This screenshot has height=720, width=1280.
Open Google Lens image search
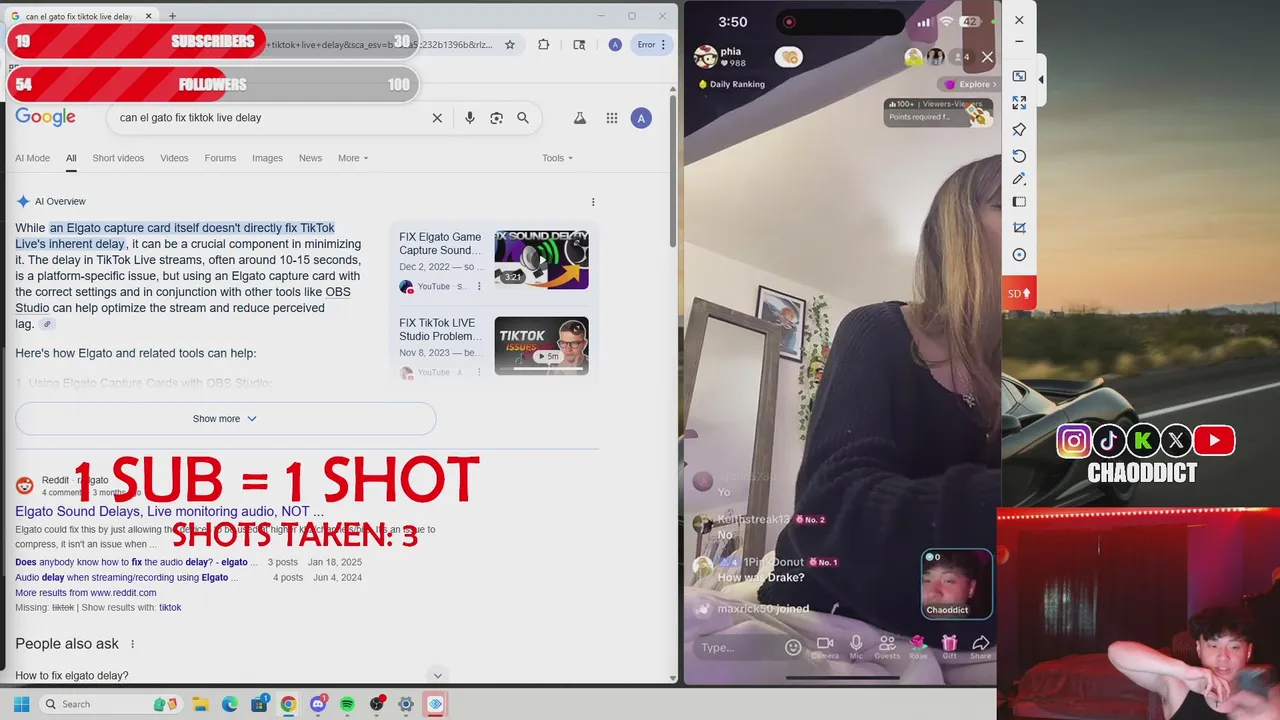[496, 118]
